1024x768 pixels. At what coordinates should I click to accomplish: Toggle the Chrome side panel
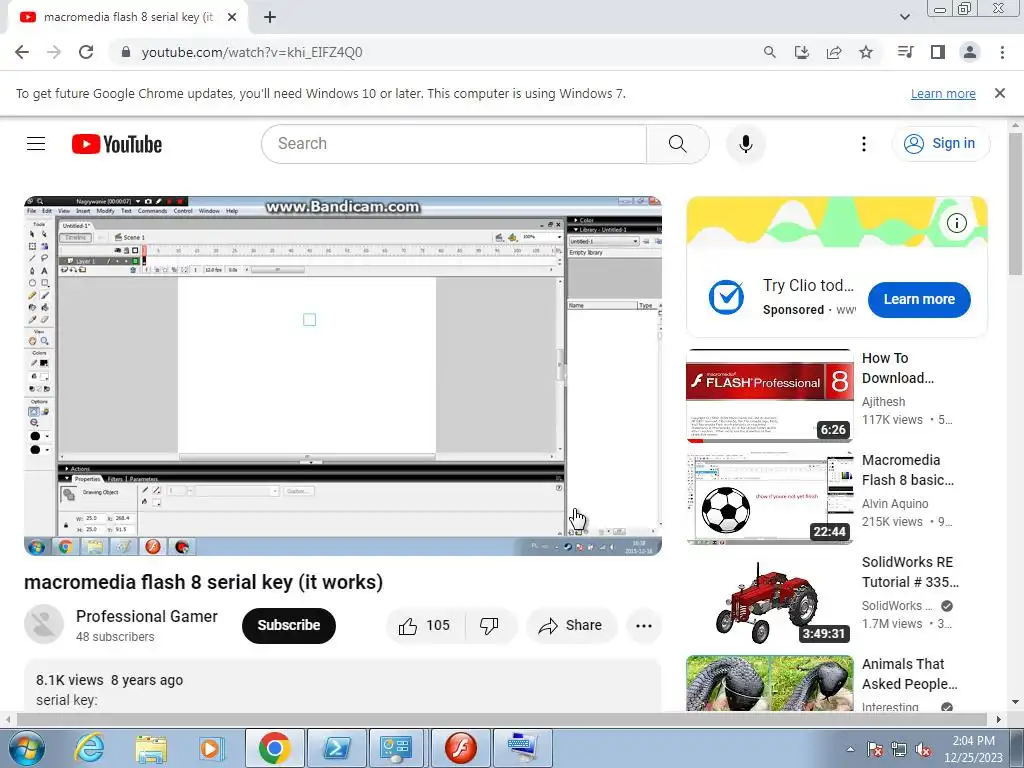click(x=938, y=52)
